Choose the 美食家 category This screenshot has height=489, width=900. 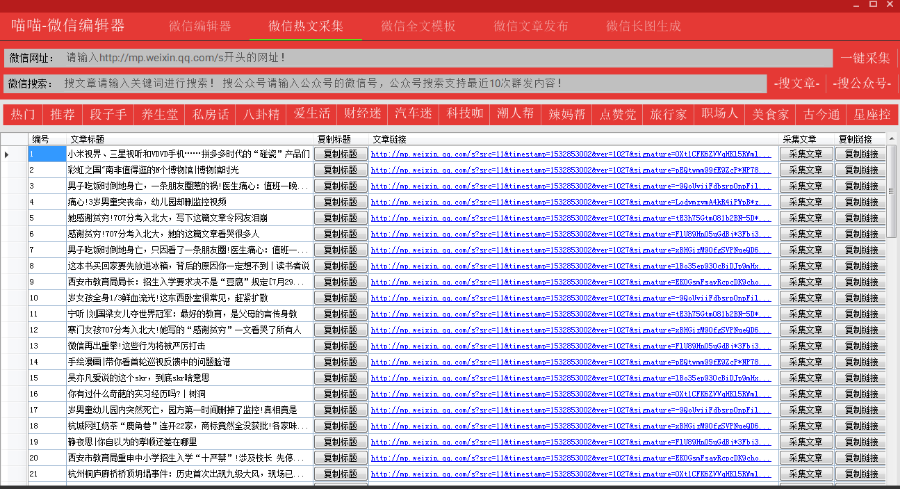(x=770, y=114)
